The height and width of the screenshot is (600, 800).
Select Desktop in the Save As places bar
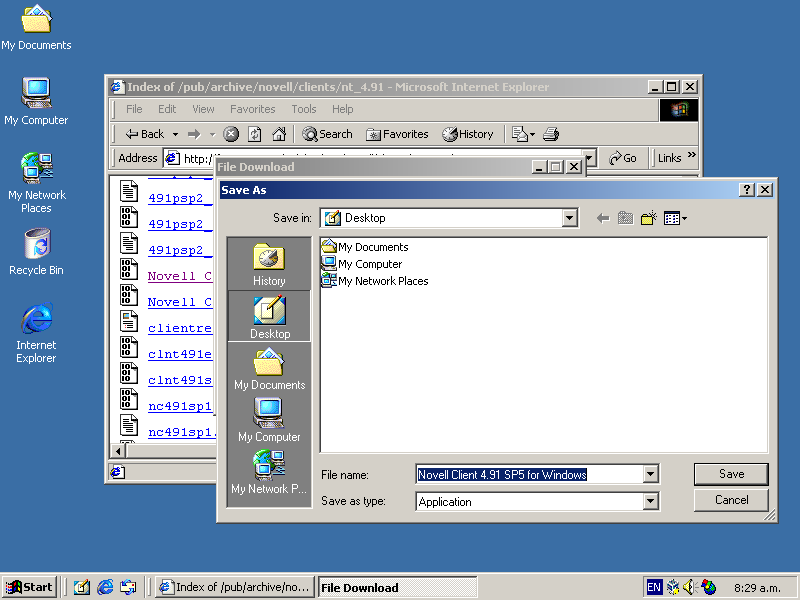point(269,316)
